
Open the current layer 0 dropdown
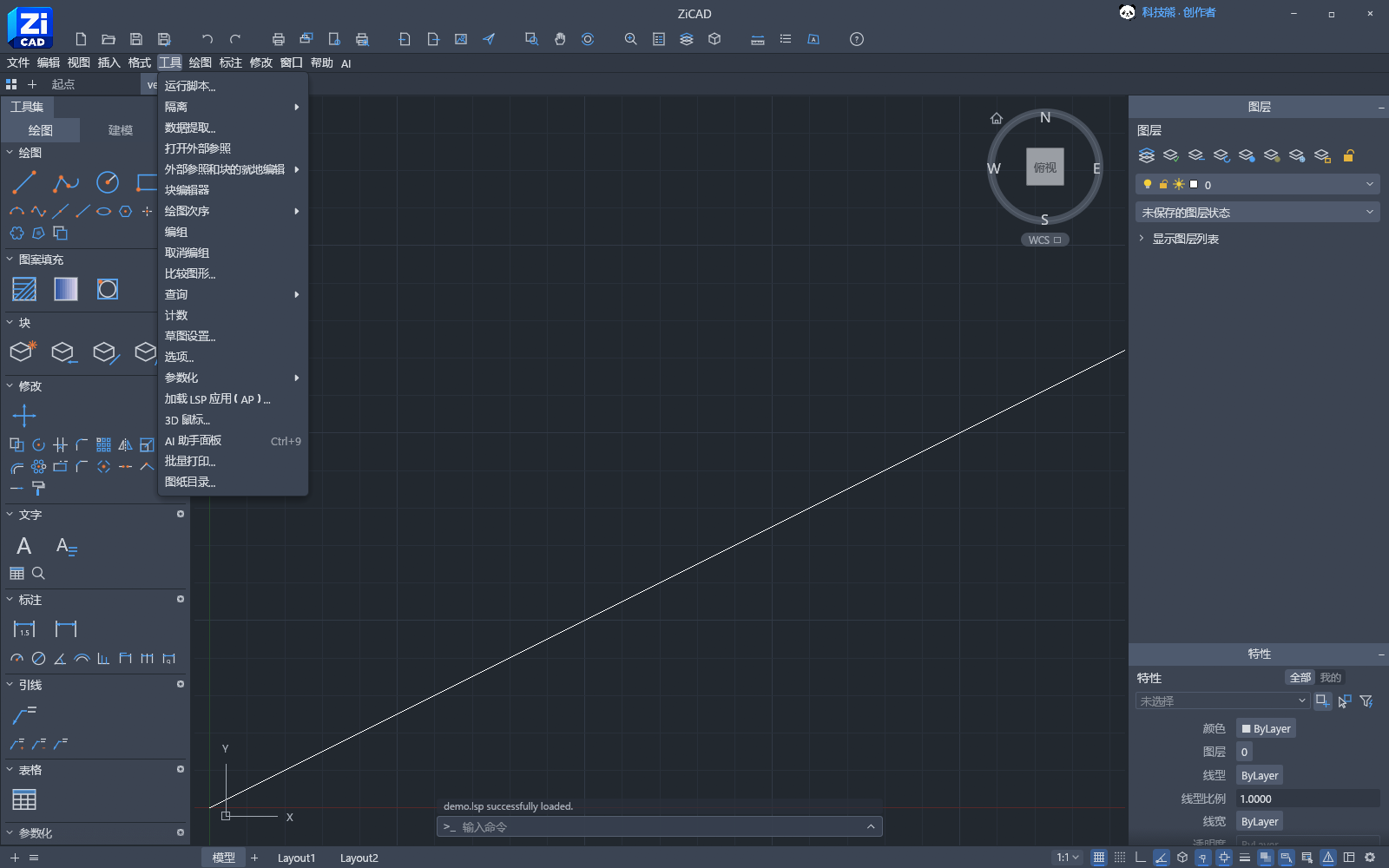pos(1257,184)
